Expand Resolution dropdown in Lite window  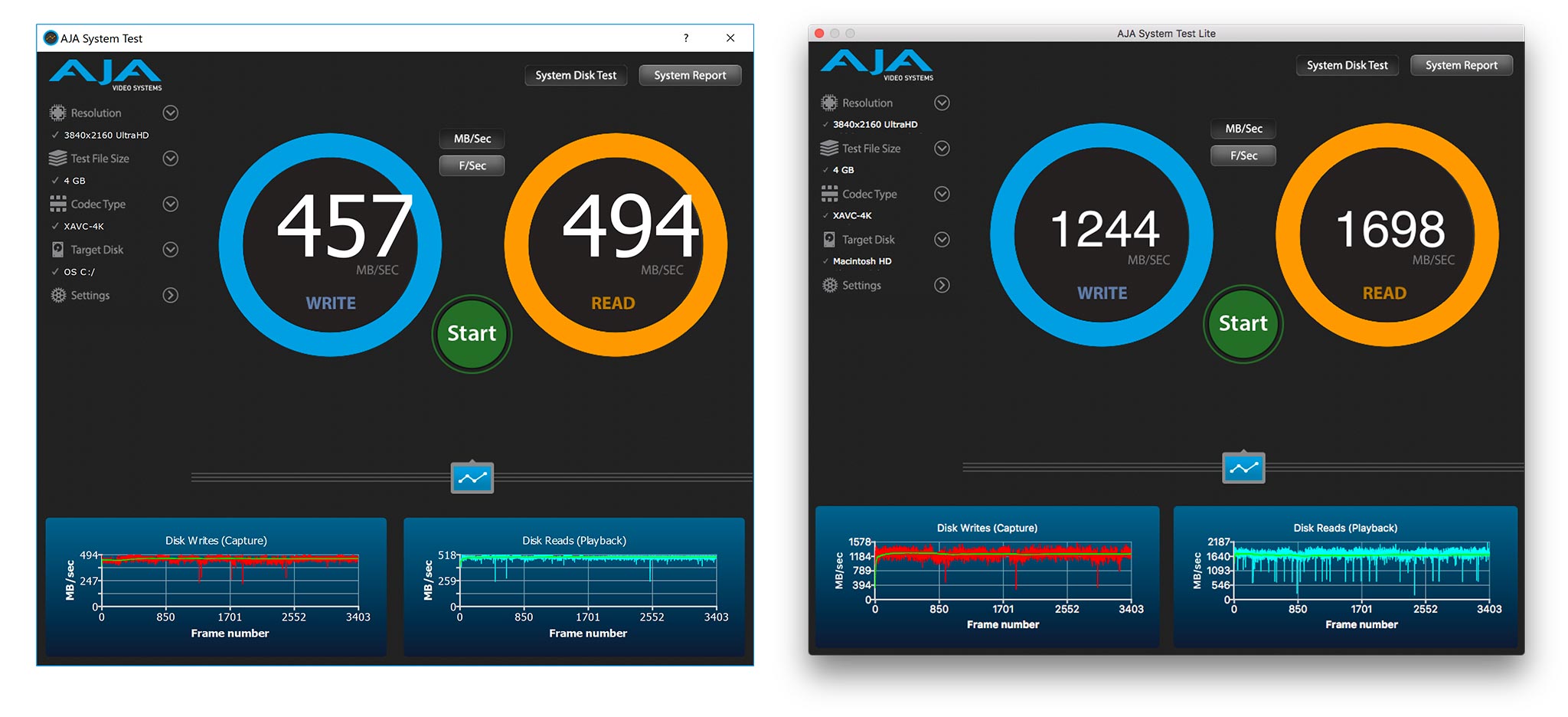(x=942, y=103)
